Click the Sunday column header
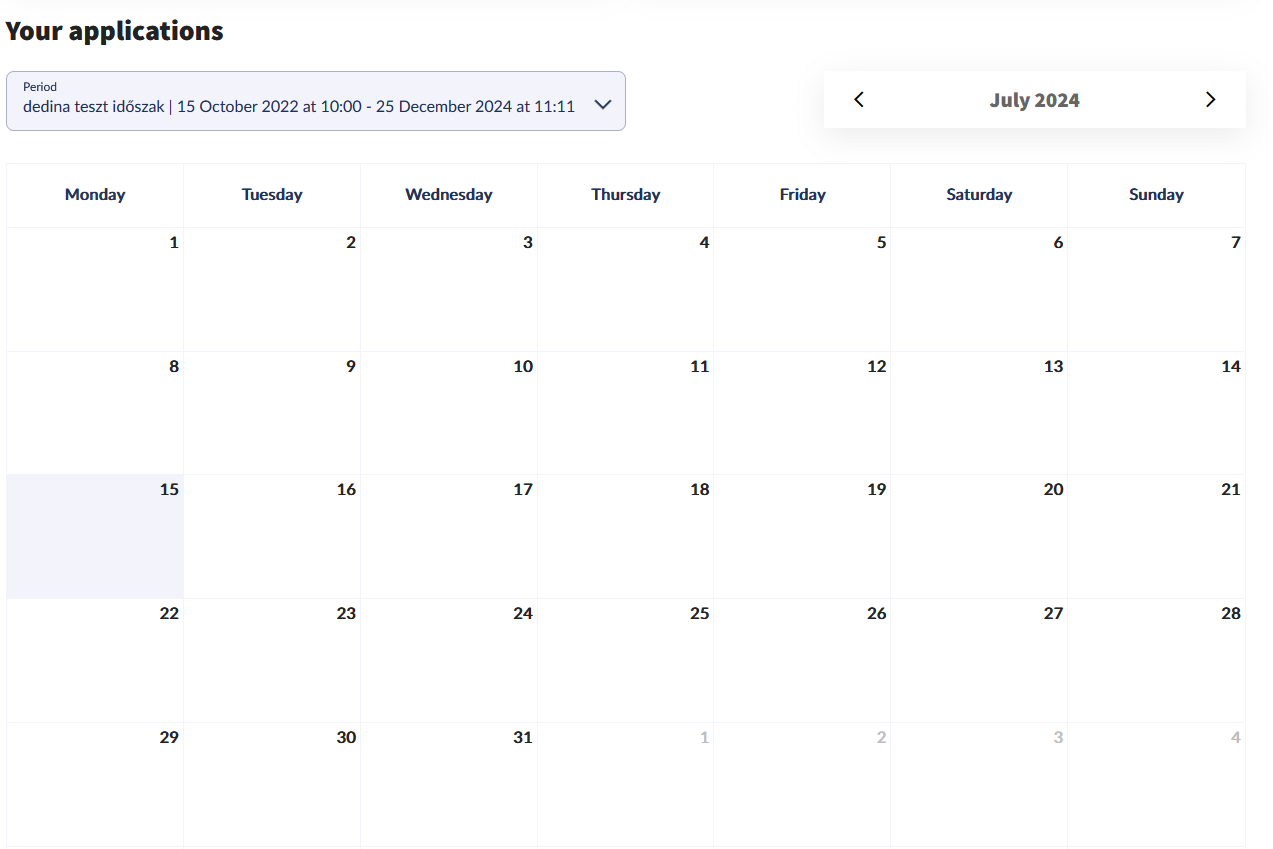The width and height of the screenshot is (1273, 849). [x=1156, y=195]
